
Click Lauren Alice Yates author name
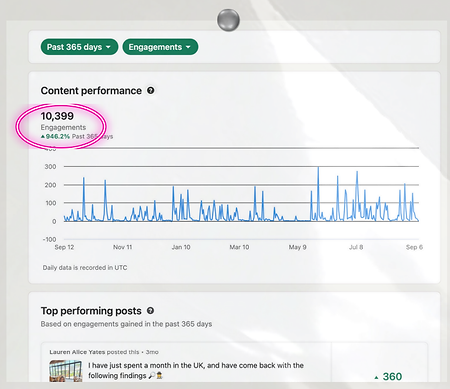77,352
